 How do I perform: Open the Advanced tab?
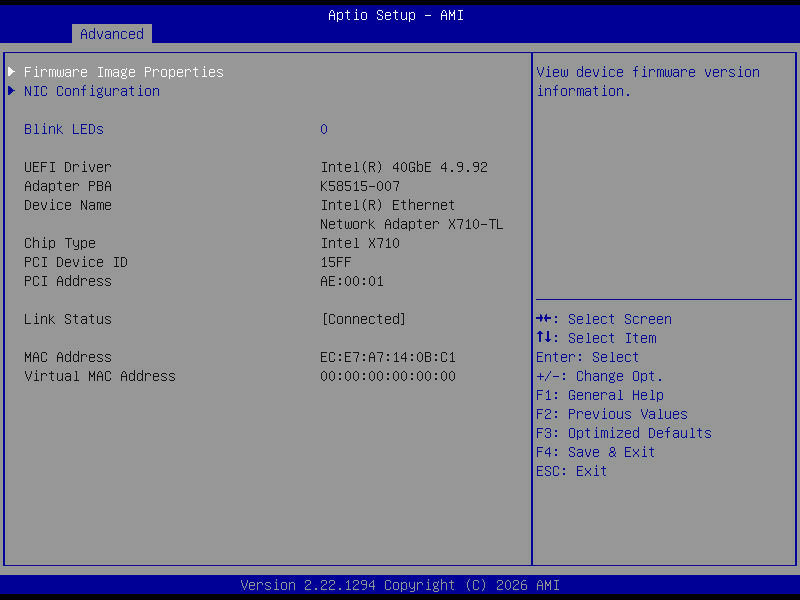tap(112, 34)
